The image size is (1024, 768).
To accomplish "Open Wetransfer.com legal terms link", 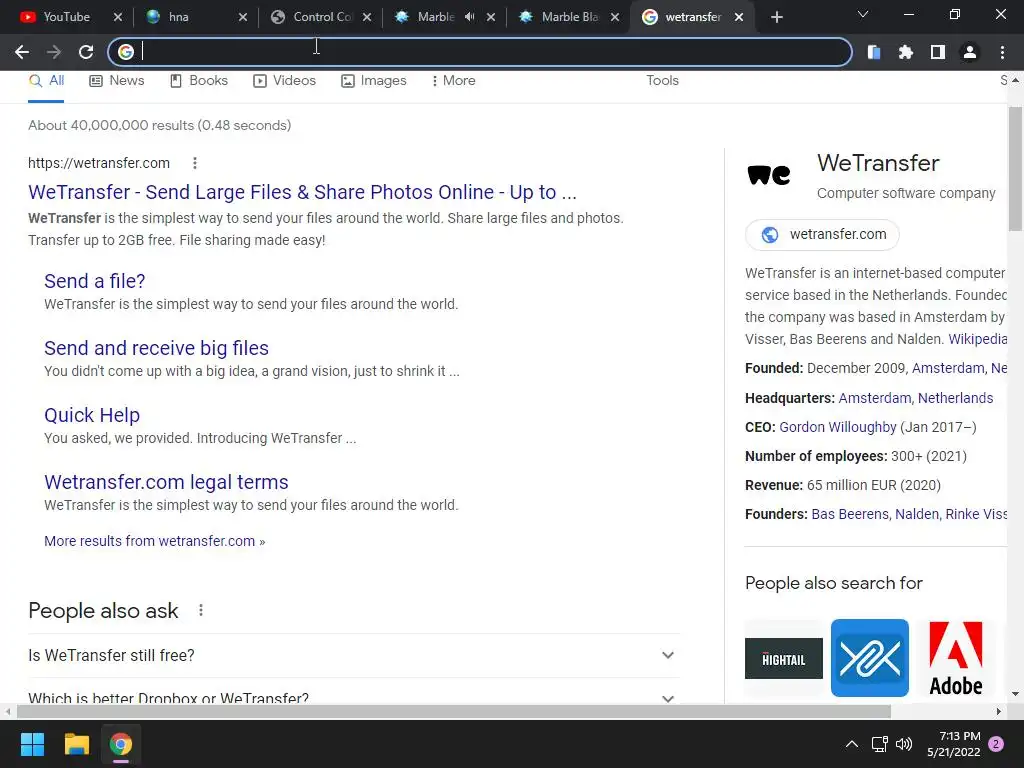I will tap(166, 482).
